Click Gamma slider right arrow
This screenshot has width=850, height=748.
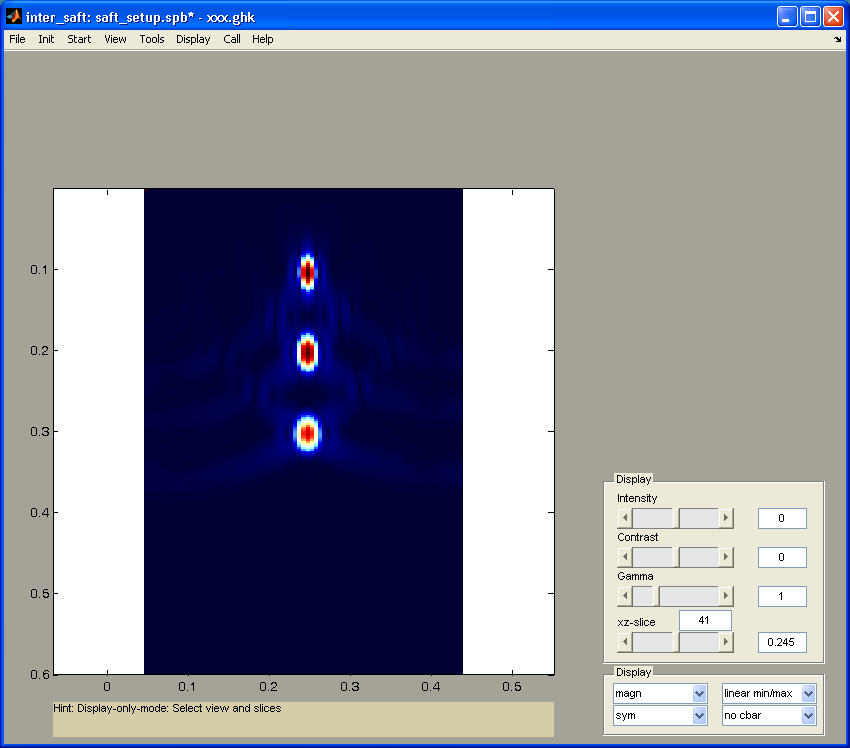tap(726, 596)
